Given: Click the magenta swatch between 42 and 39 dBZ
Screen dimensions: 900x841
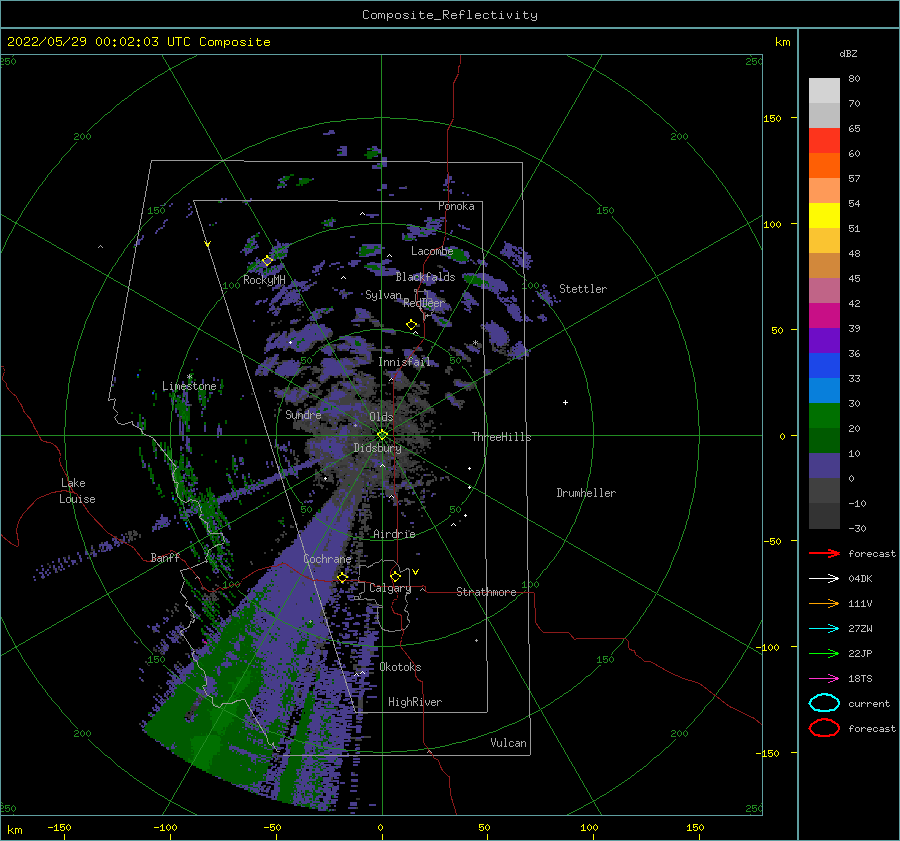Looking at the screenshot, I should 824,315.
